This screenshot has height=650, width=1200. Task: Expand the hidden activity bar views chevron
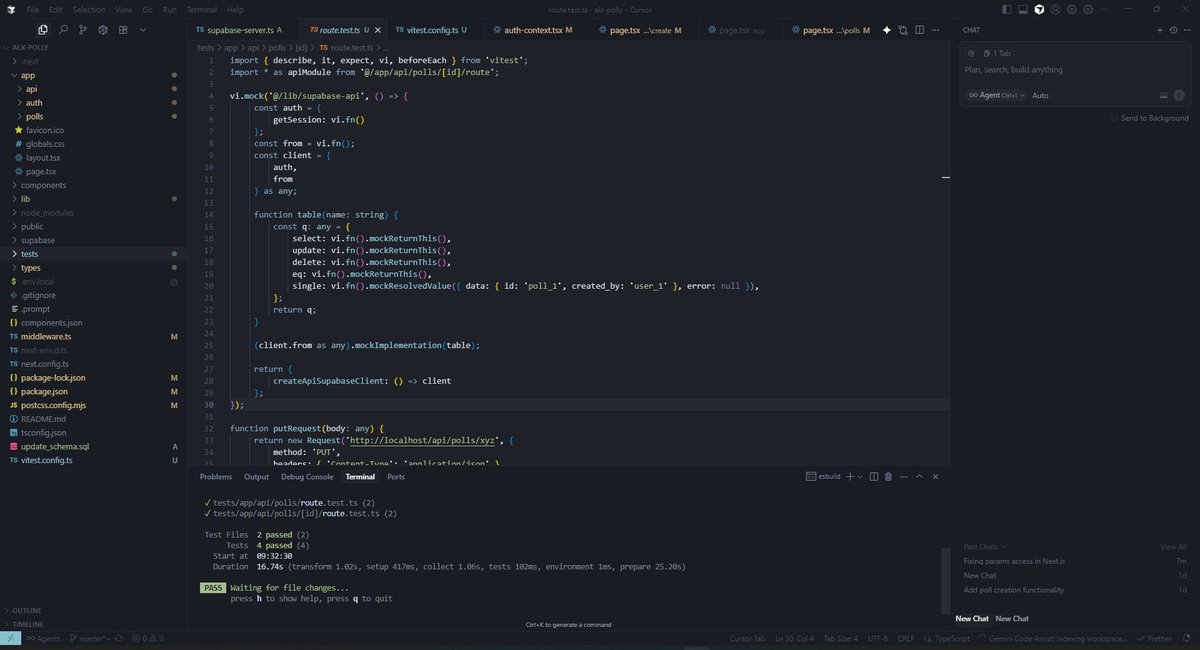coord(141,30)
